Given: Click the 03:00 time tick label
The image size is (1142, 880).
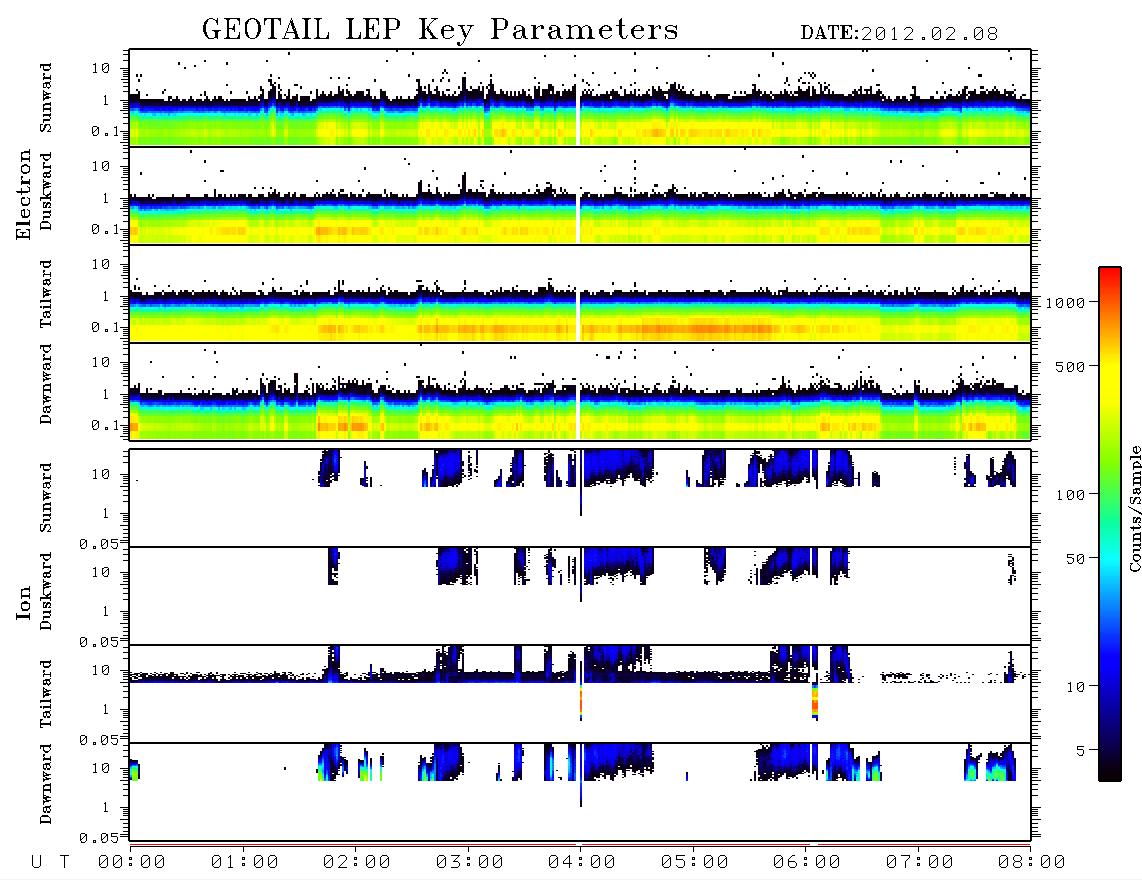Looking at the screenshot, I should [x=470, y=863].
